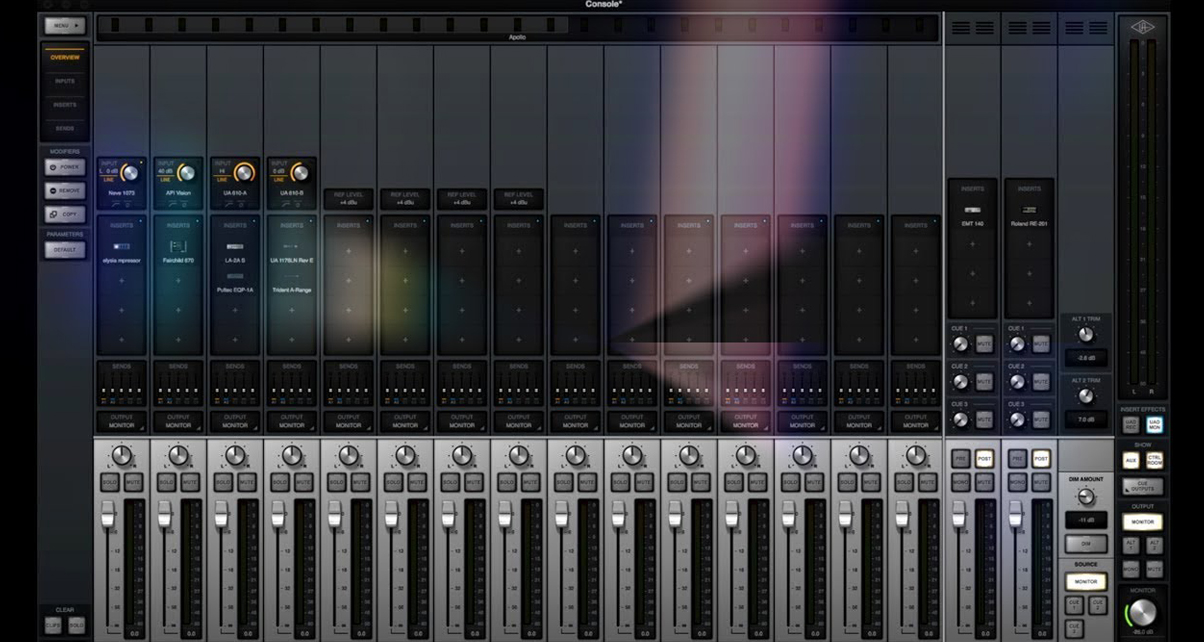Open the Fairchild 670 insert on API Vision channel
This screenshot has height=642, width=1204.
point(177,258)
